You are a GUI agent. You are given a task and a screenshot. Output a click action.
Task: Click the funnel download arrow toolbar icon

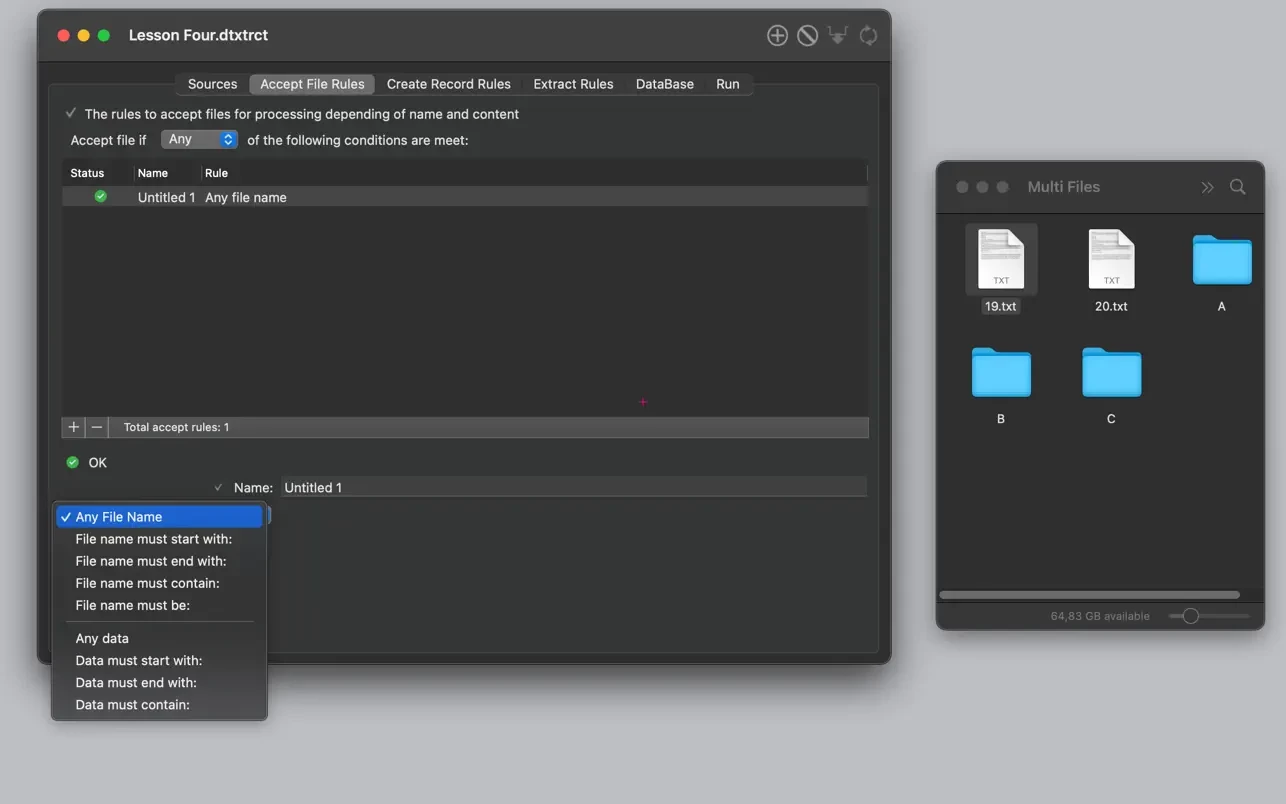(x=838, y=36)
